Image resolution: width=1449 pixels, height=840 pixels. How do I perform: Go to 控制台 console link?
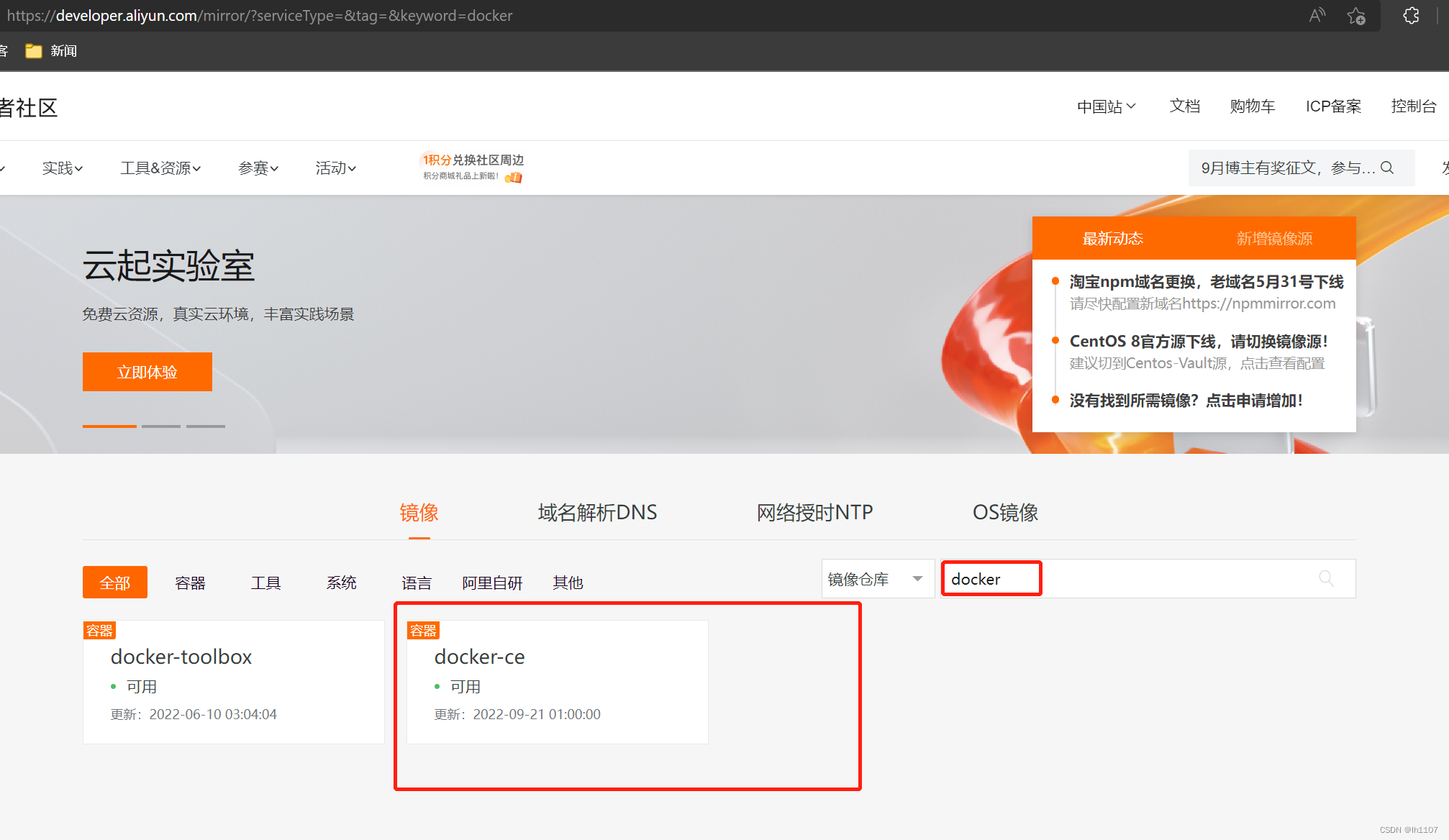(1413, 106)
